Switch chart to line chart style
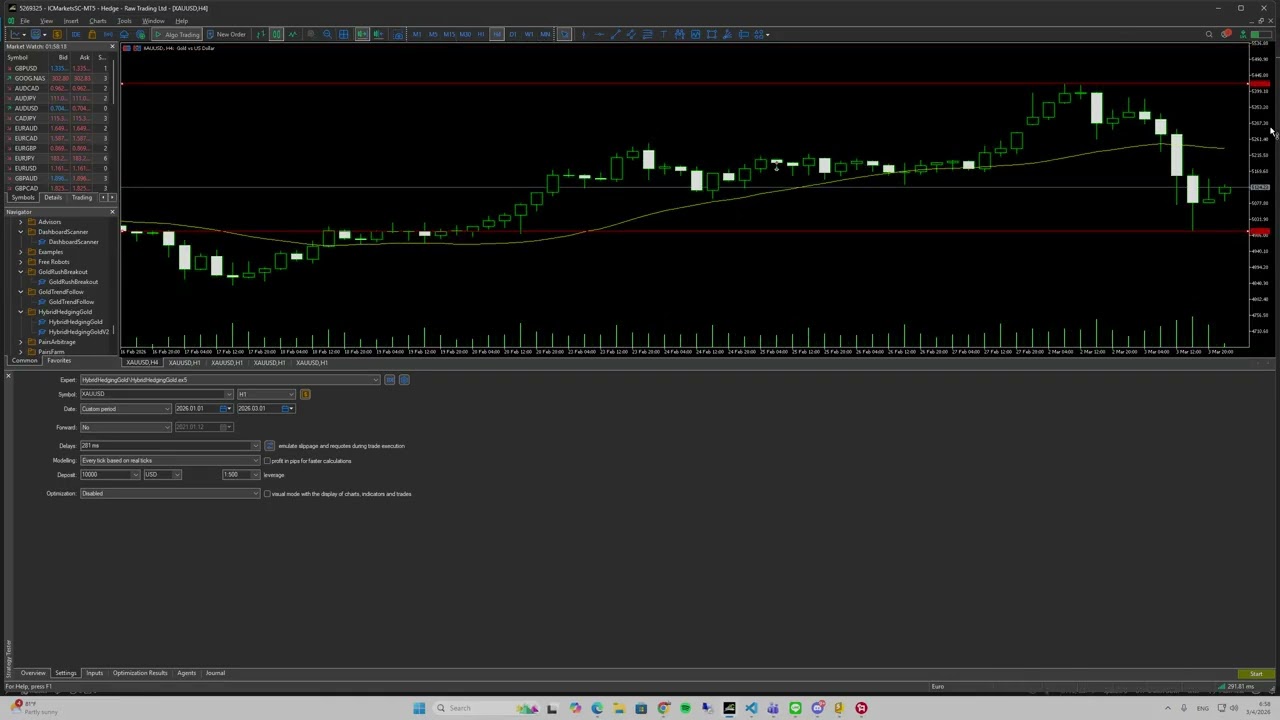The image size is (1280, 720). 293,34
